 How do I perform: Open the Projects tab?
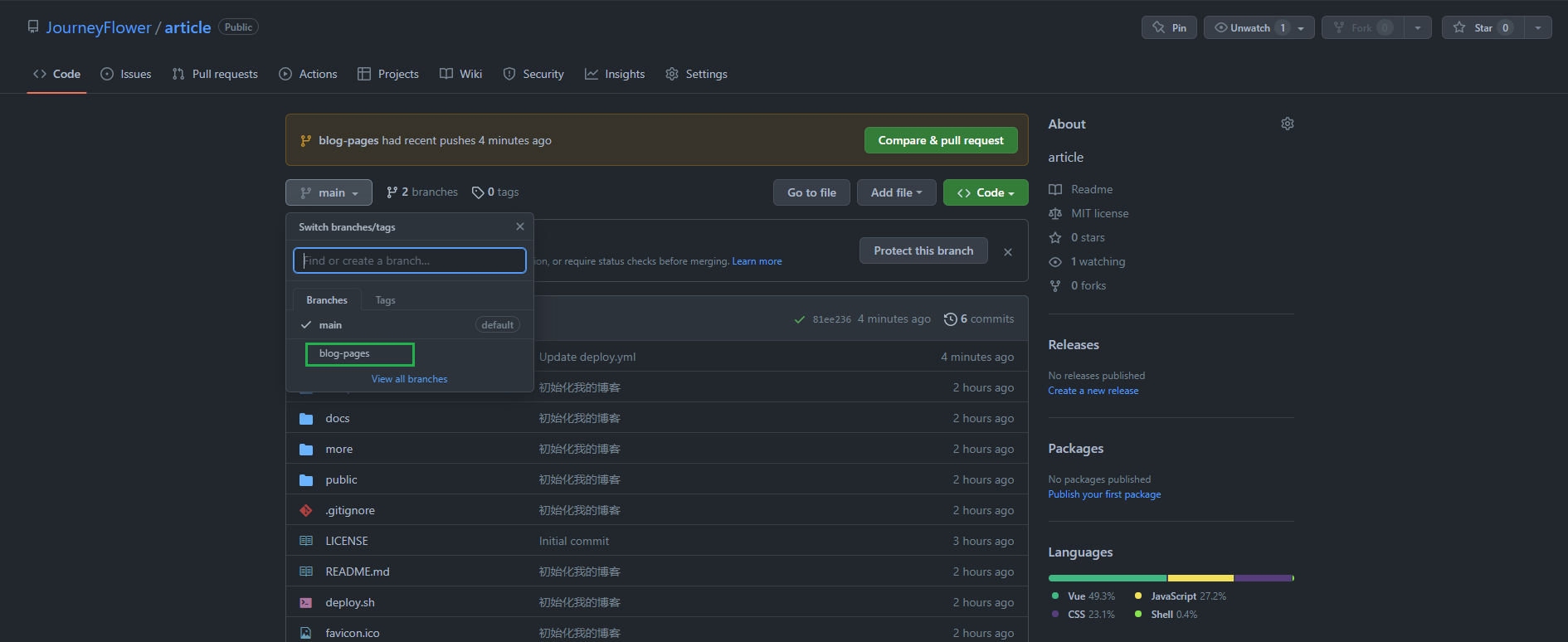[388, 74]
